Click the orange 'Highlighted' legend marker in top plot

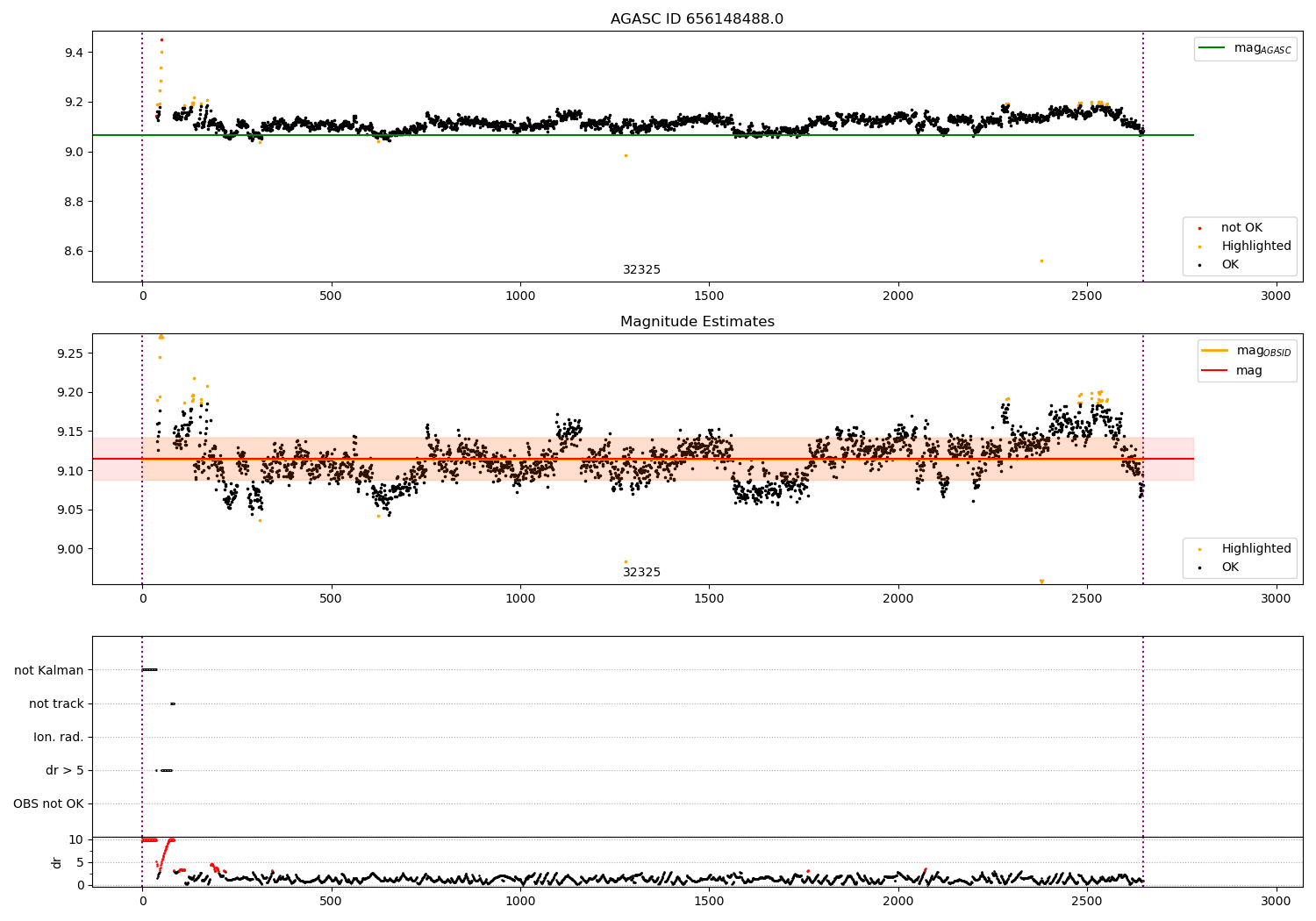coord(1199,246)
